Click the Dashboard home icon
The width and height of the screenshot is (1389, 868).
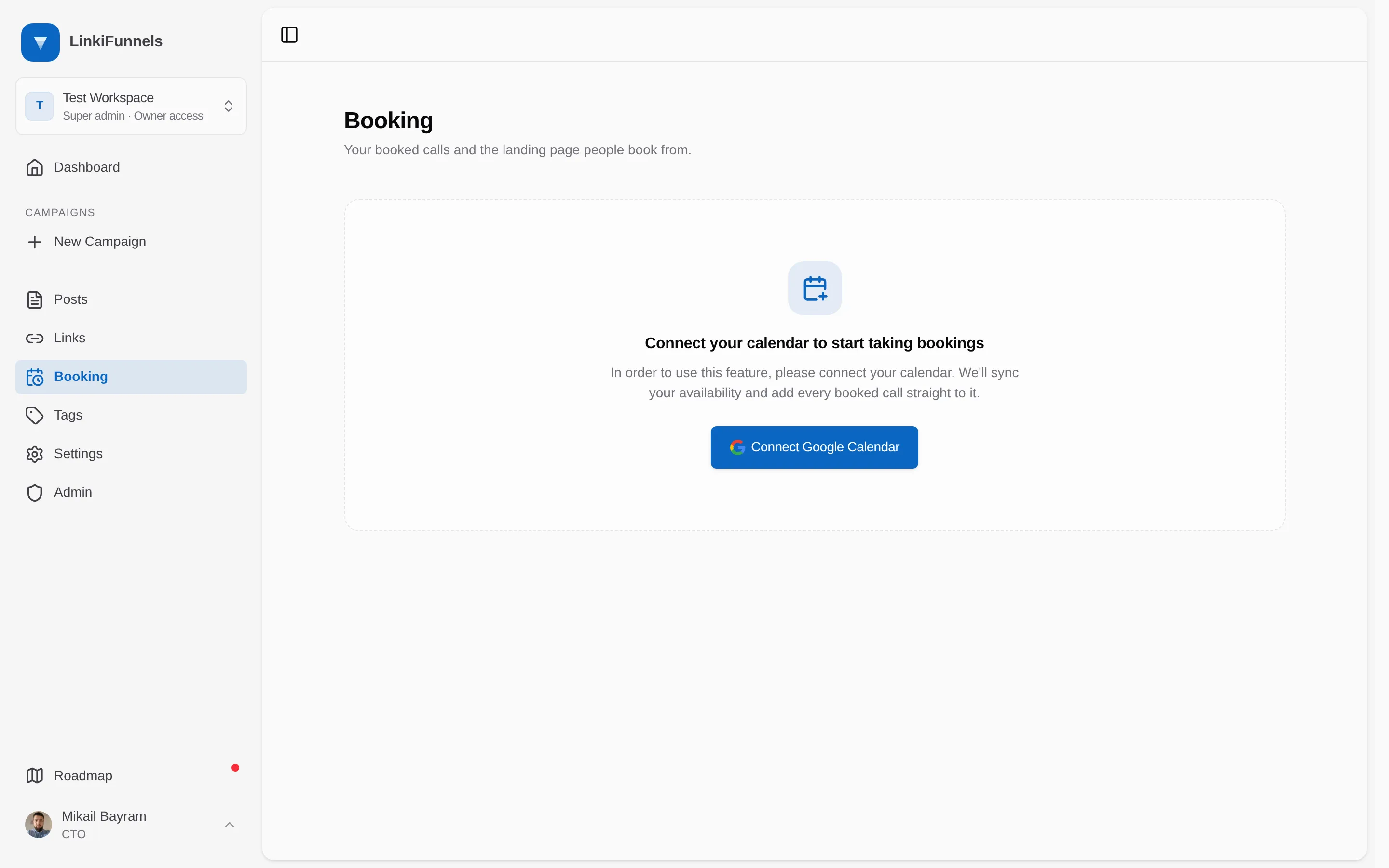pos(34,168)
